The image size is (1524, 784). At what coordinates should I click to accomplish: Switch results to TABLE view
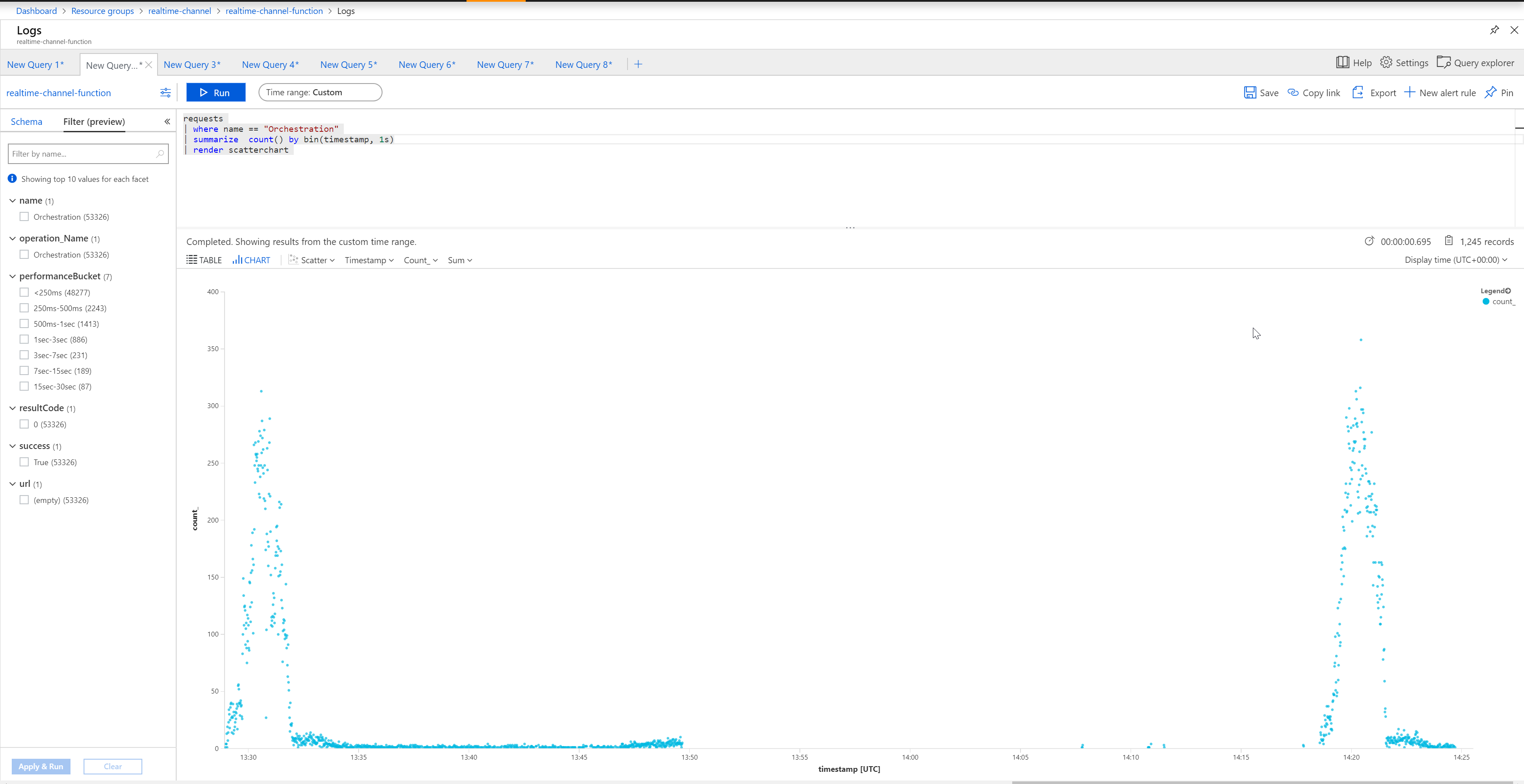pyautogui.click(x=204, y=260)
